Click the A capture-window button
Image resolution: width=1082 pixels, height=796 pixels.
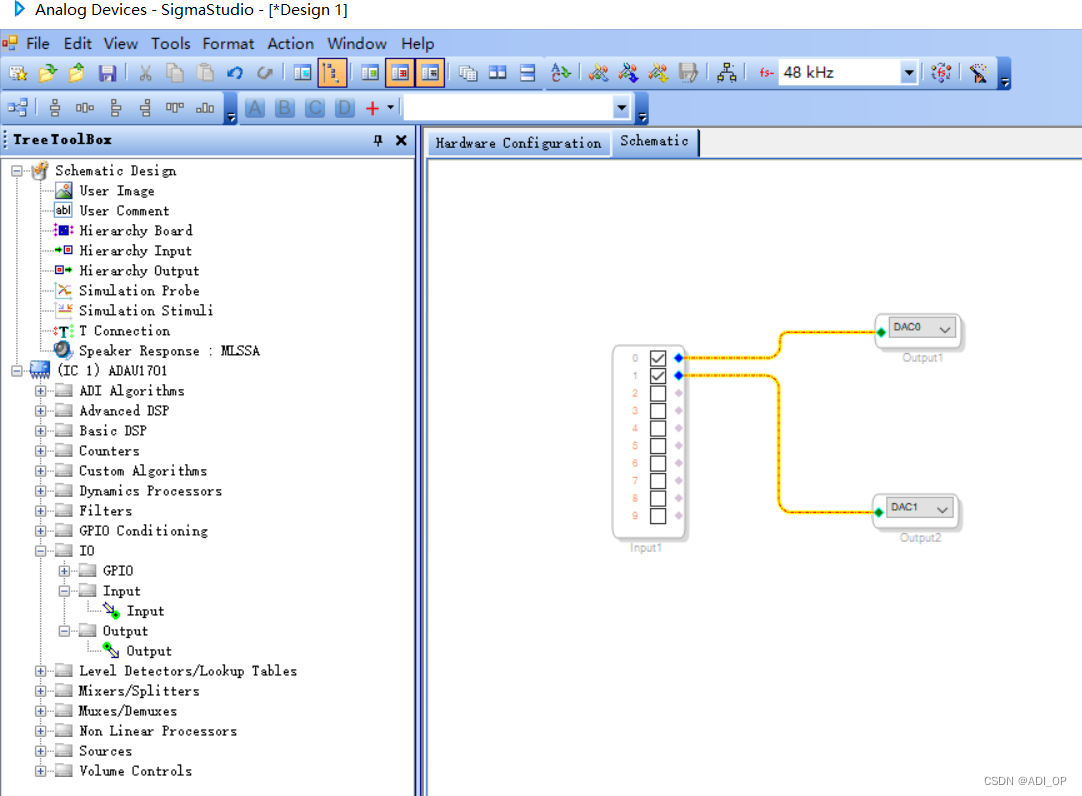point(255,108)
